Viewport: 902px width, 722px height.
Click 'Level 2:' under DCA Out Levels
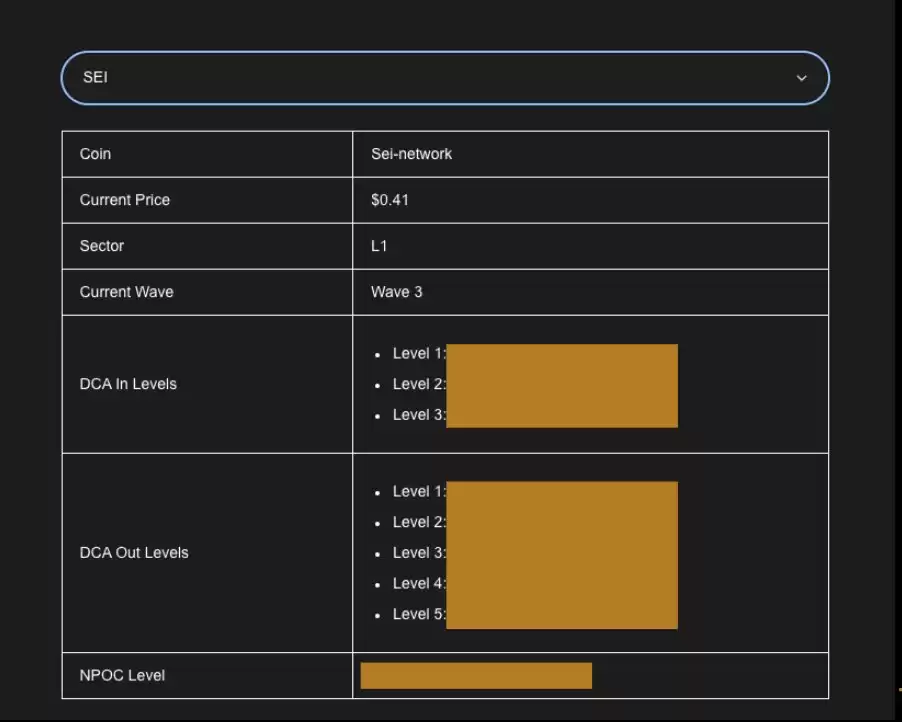pos(419,522)
